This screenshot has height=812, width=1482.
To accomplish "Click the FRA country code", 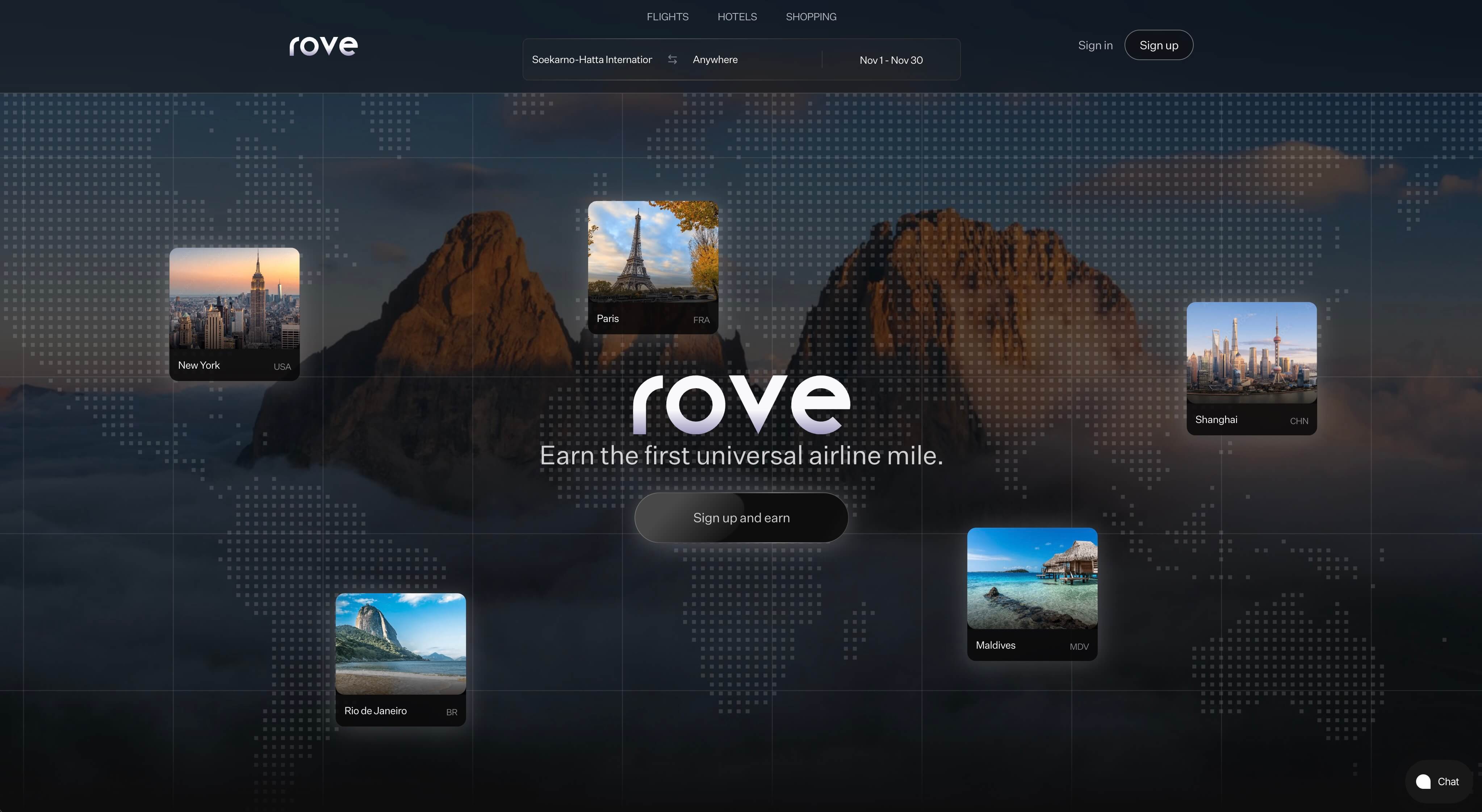I will (701, 320).
